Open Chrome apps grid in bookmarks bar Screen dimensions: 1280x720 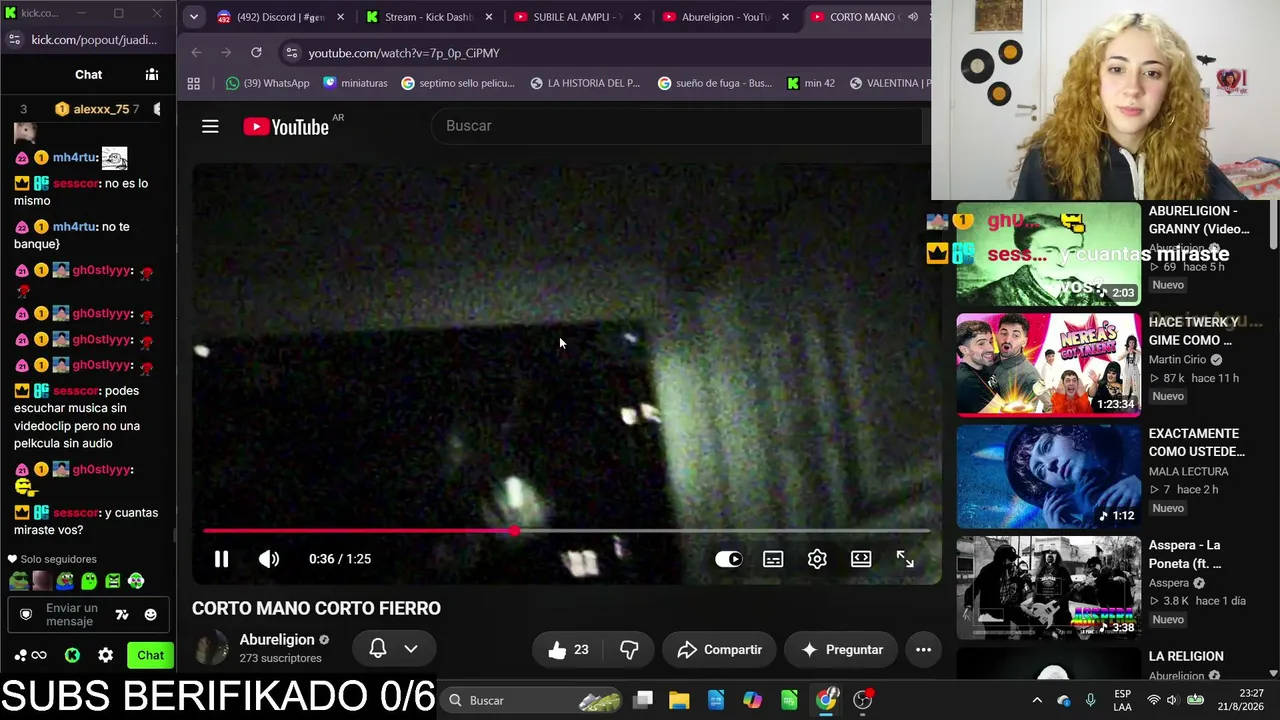193,83
